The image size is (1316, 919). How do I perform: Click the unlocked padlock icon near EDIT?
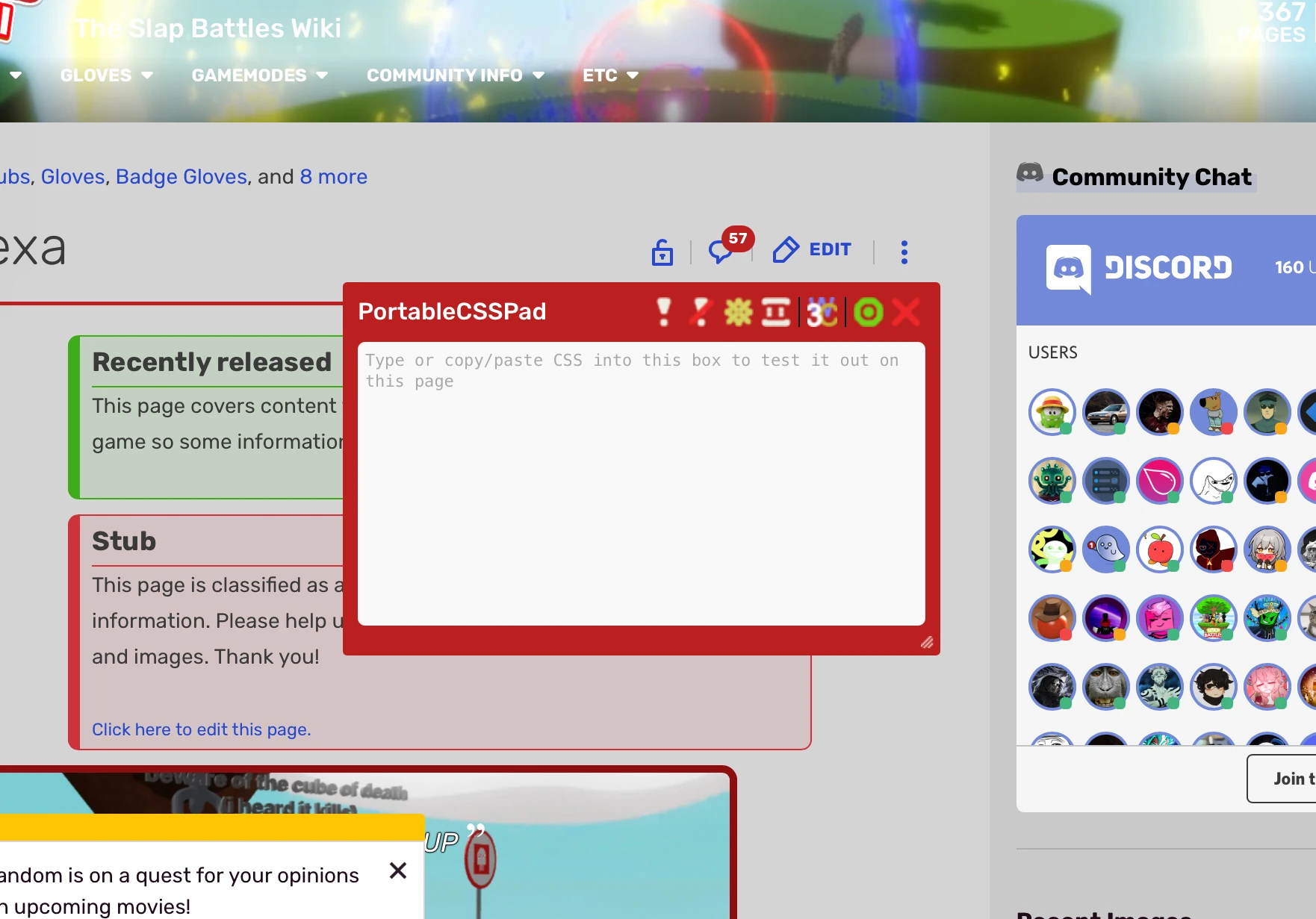(x=662, y=252)
